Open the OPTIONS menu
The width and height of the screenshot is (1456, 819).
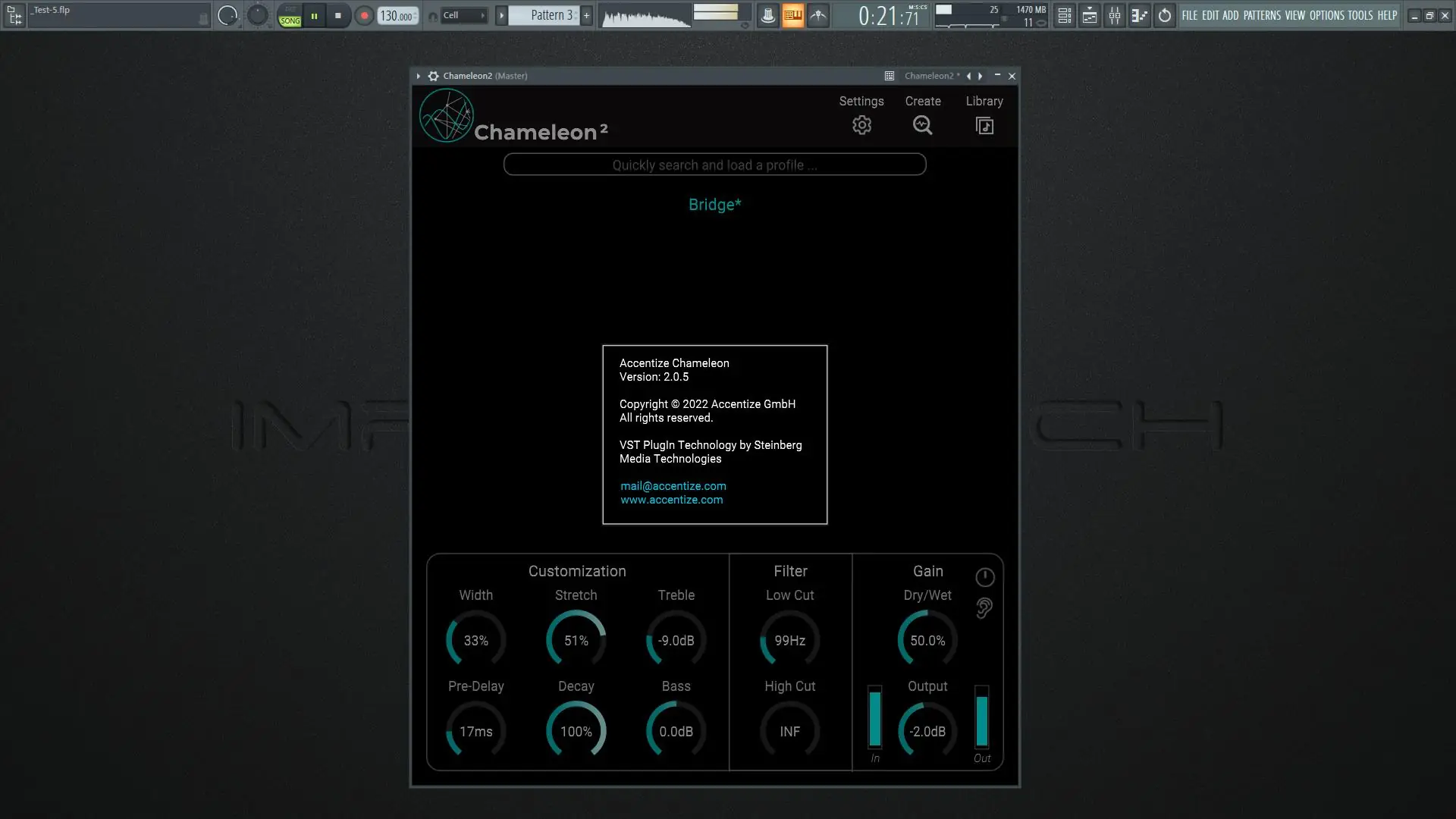[1326, 15]
